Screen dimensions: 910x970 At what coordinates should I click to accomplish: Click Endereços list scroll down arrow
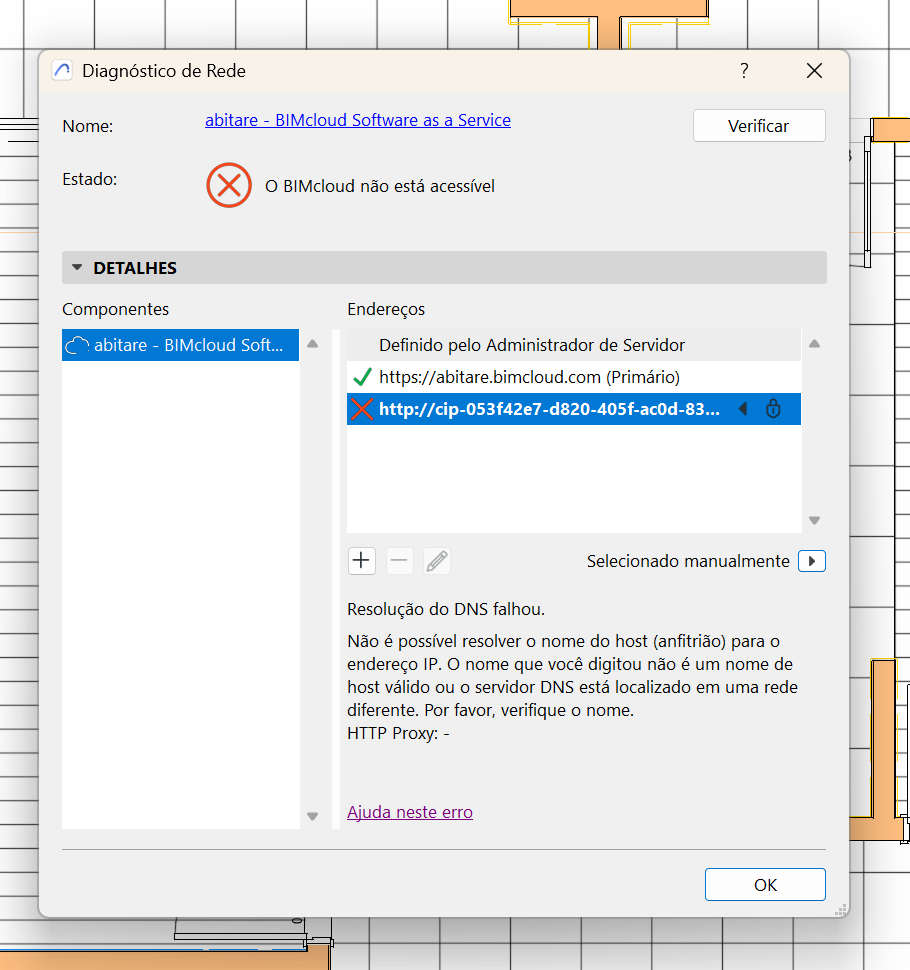(x=814, y=520)
